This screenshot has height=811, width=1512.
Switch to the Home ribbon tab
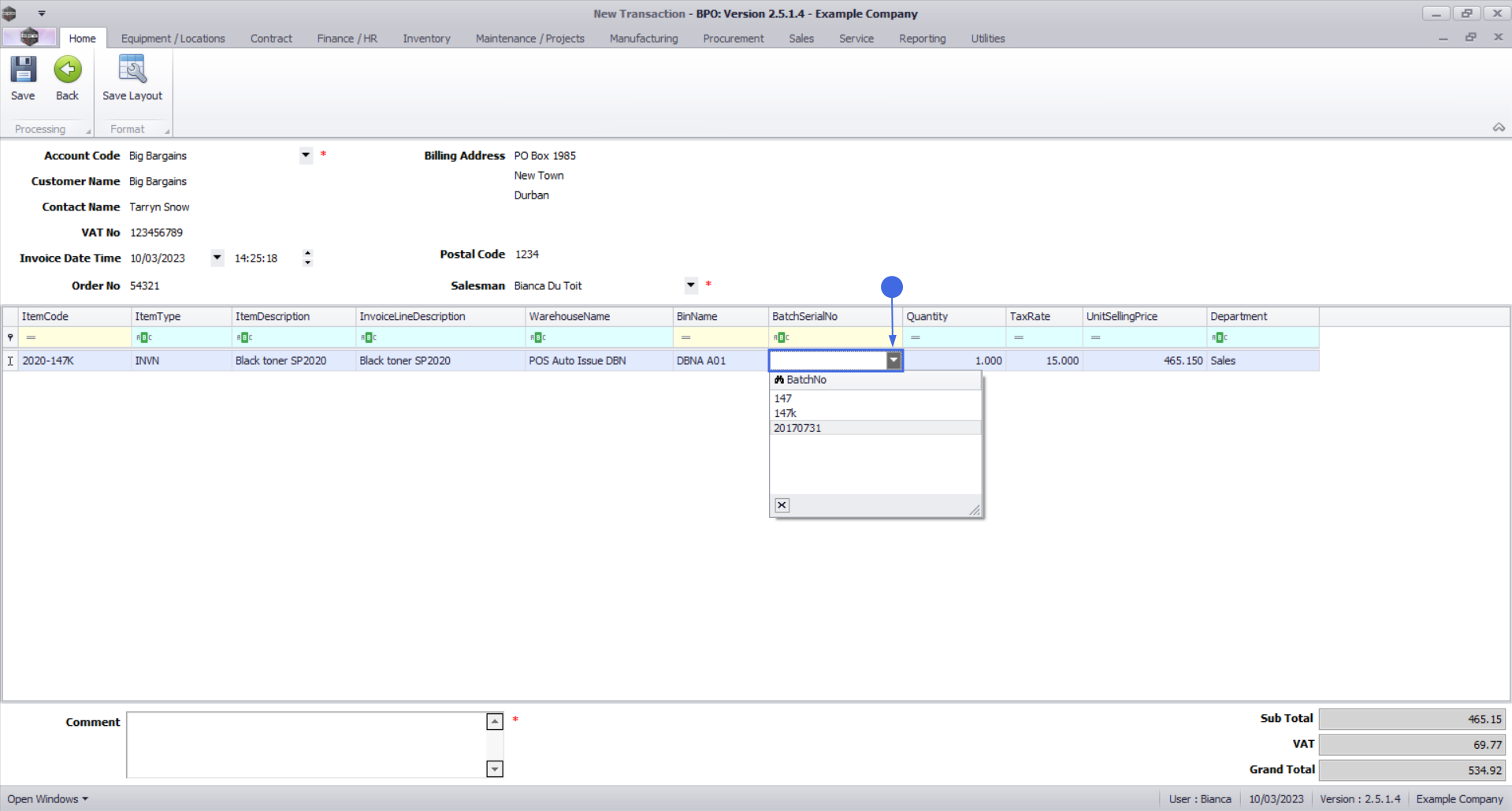[x=82, y=38]
